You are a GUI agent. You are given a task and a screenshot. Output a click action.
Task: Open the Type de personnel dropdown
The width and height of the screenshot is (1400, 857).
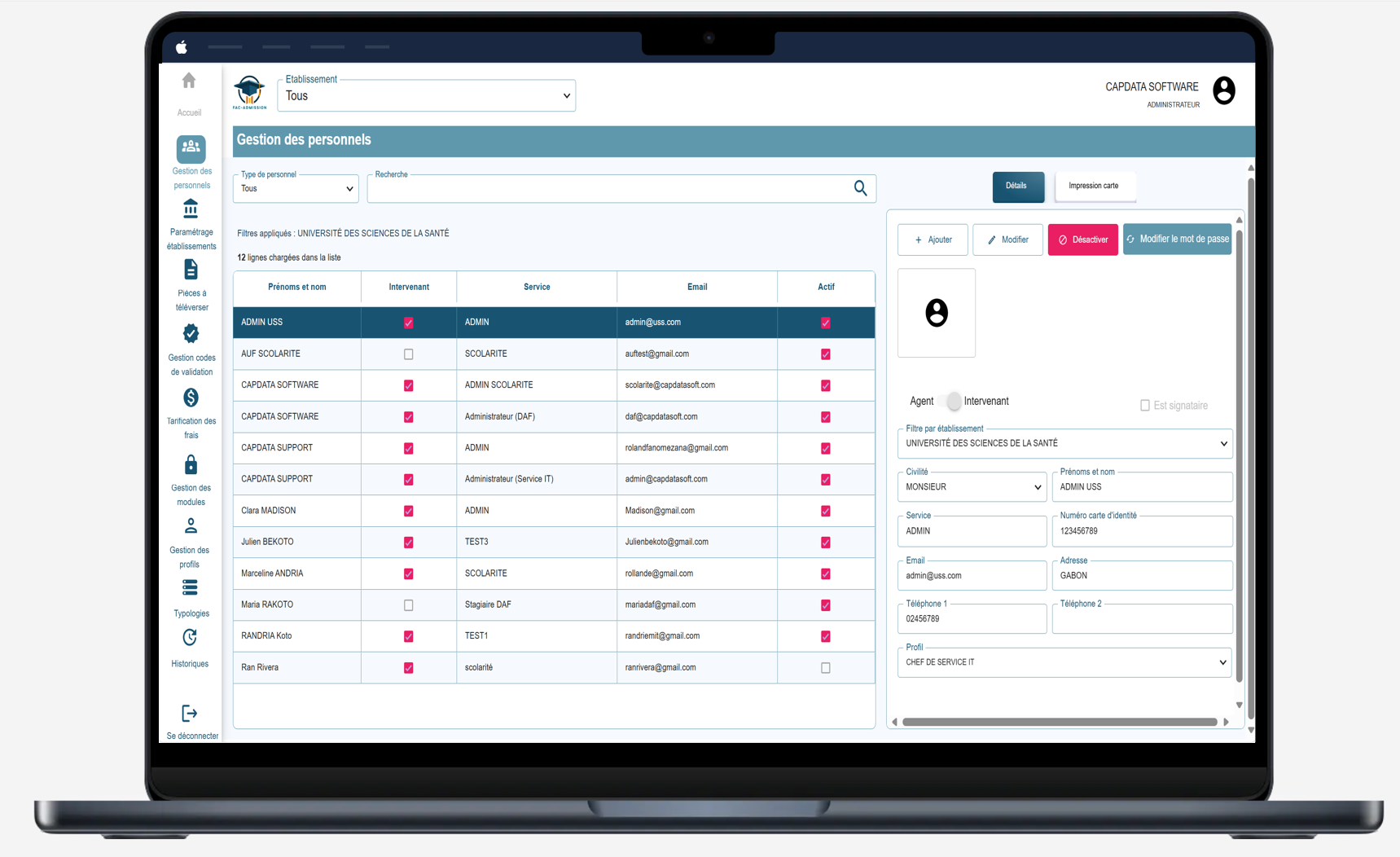296,189
